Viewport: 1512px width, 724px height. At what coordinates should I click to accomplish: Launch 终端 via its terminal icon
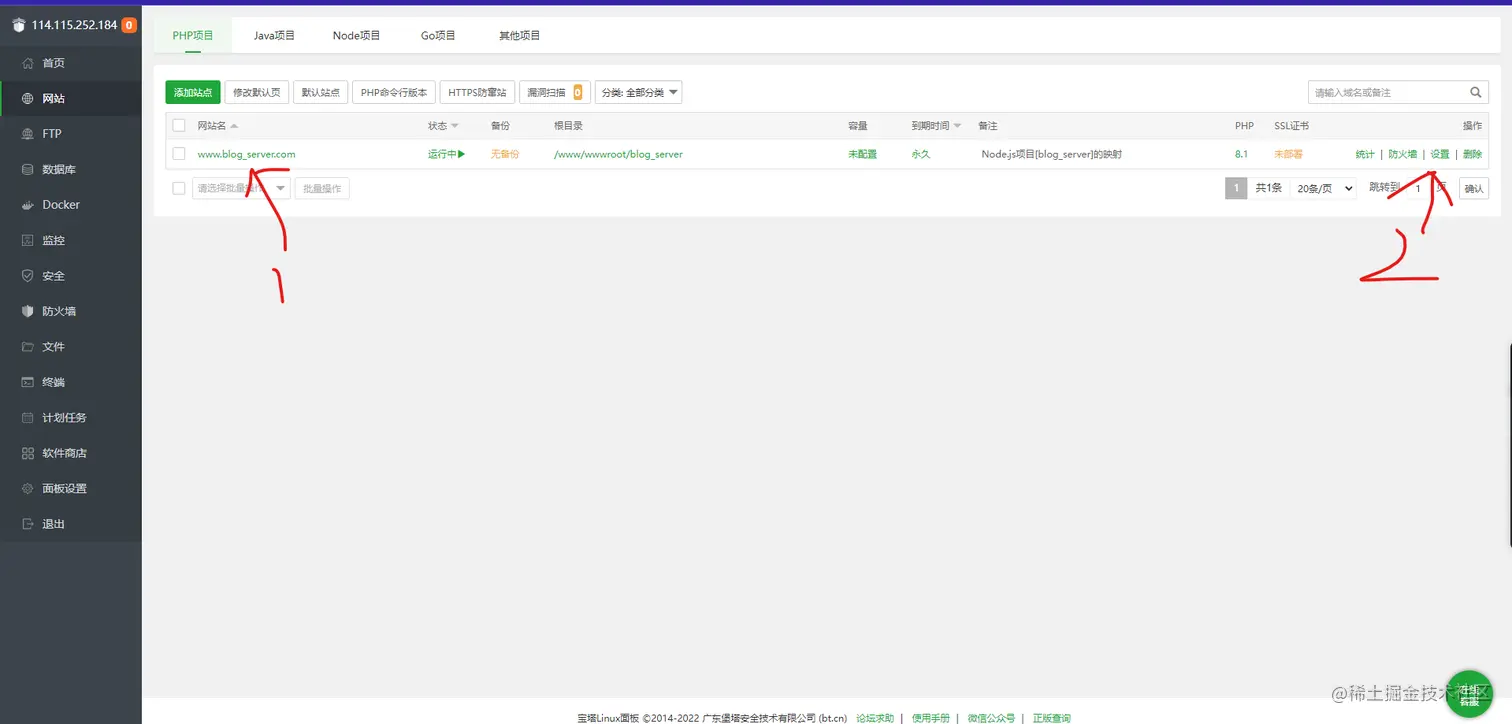[x=28, y=382]
